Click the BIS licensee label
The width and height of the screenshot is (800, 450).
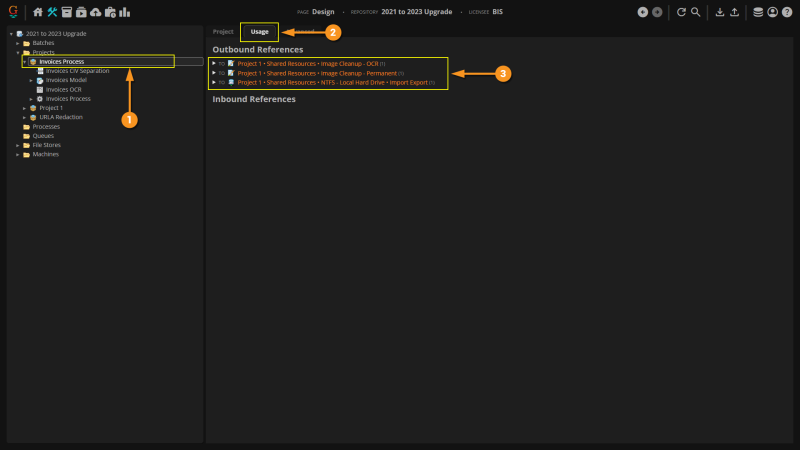click(x=497, y=12)
